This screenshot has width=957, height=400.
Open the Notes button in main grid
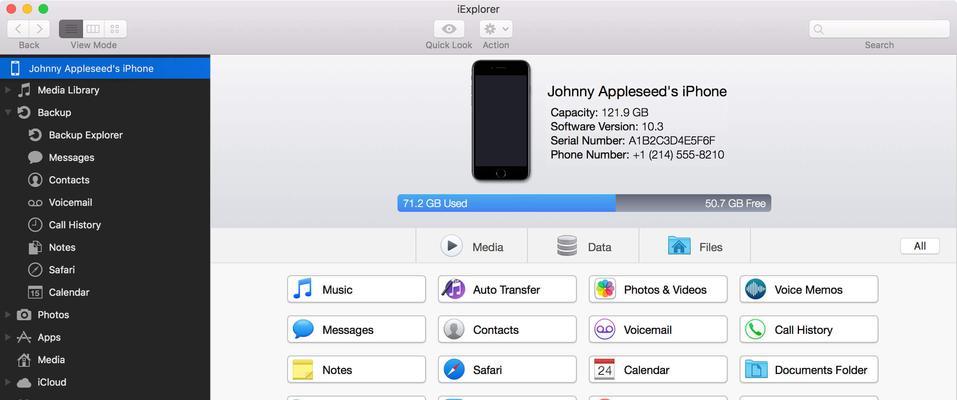pos(356,370)
